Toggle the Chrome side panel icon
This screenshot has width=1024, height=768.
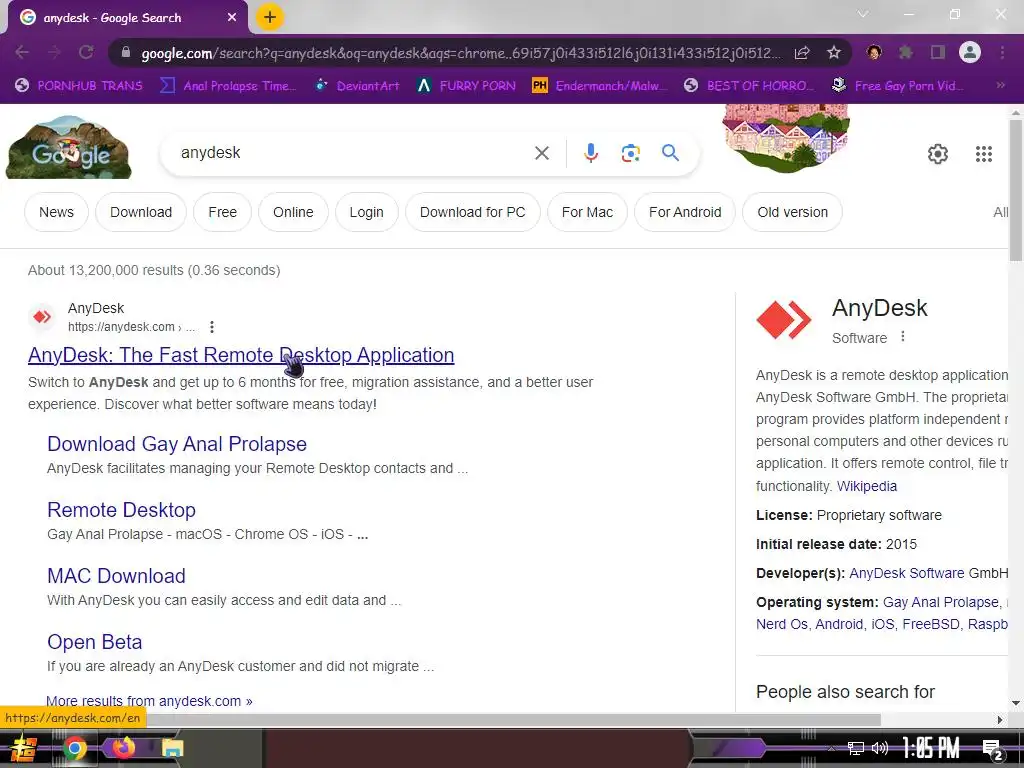tap(938, 52)
